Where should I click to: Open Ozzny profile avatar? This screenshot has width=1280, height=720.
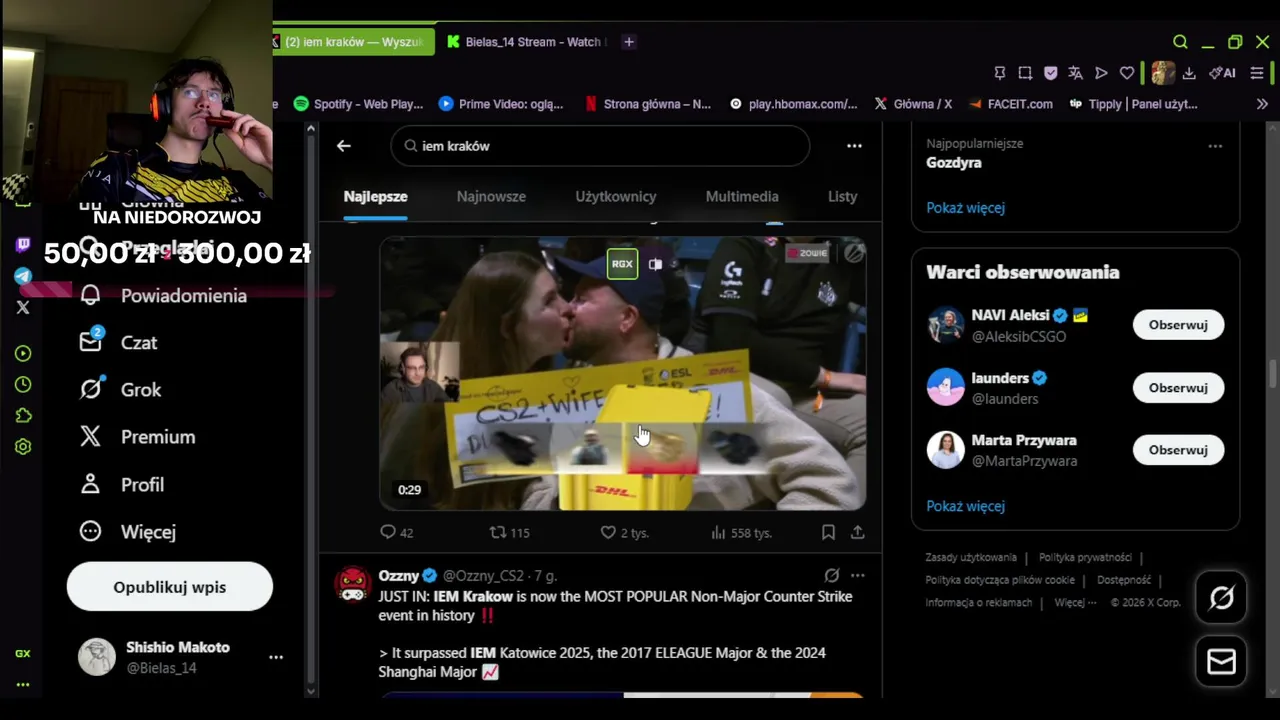[353, 584]
